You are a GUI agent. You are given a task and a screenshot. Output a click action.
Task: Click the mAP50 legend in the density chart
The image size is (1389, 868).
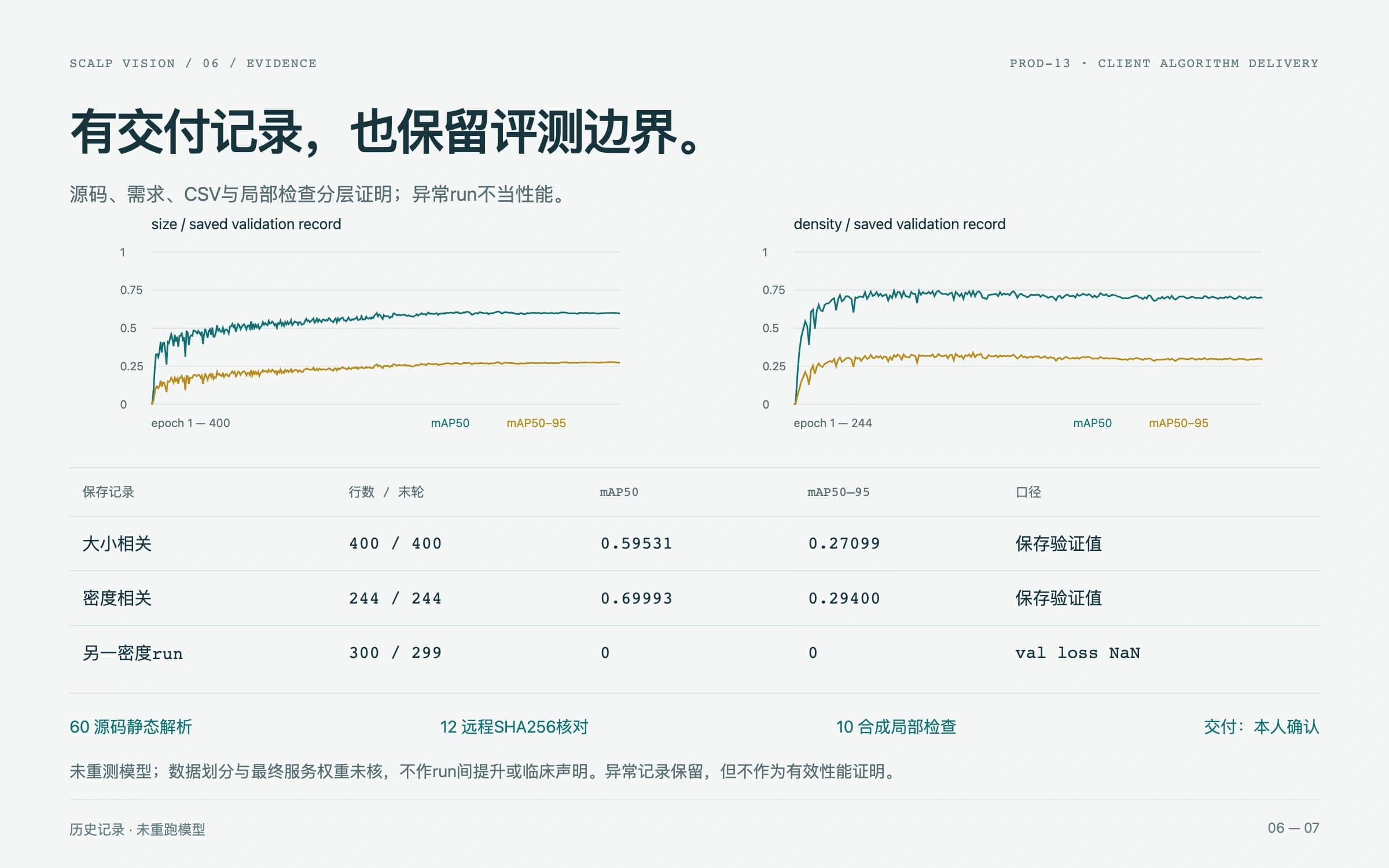coord(1092,423)
